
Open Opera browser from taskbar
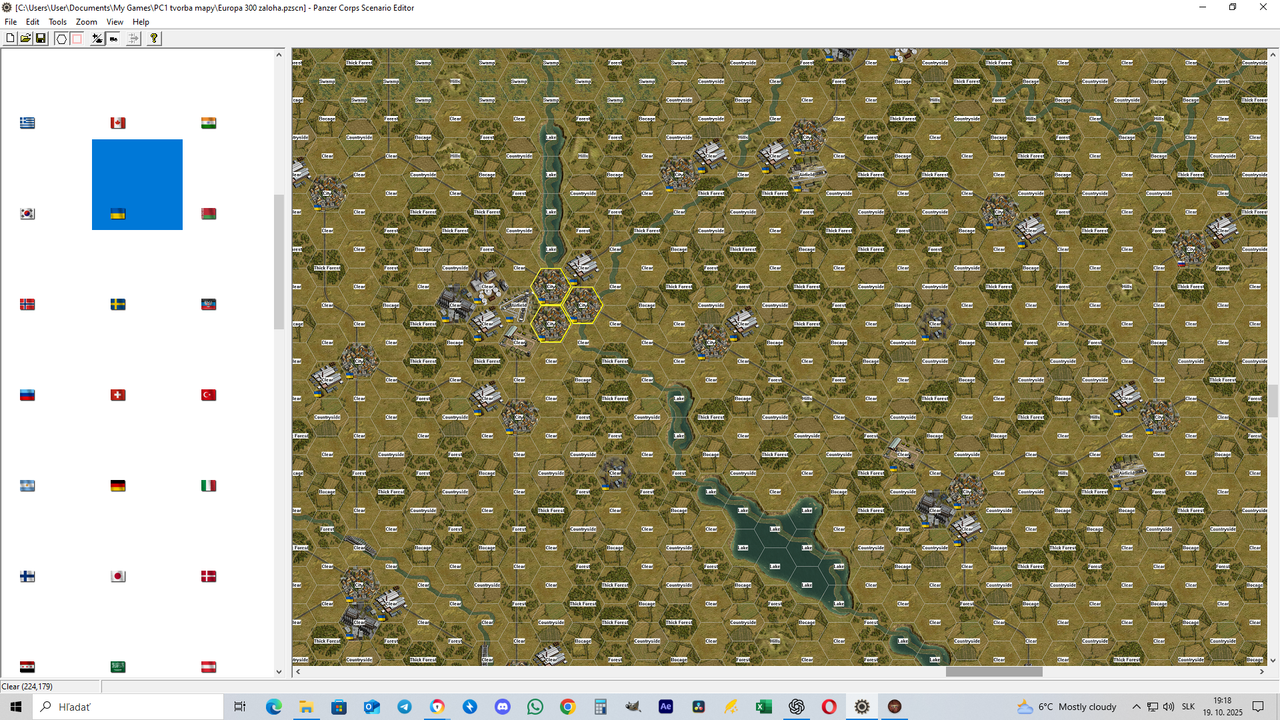tap(829, 706)
